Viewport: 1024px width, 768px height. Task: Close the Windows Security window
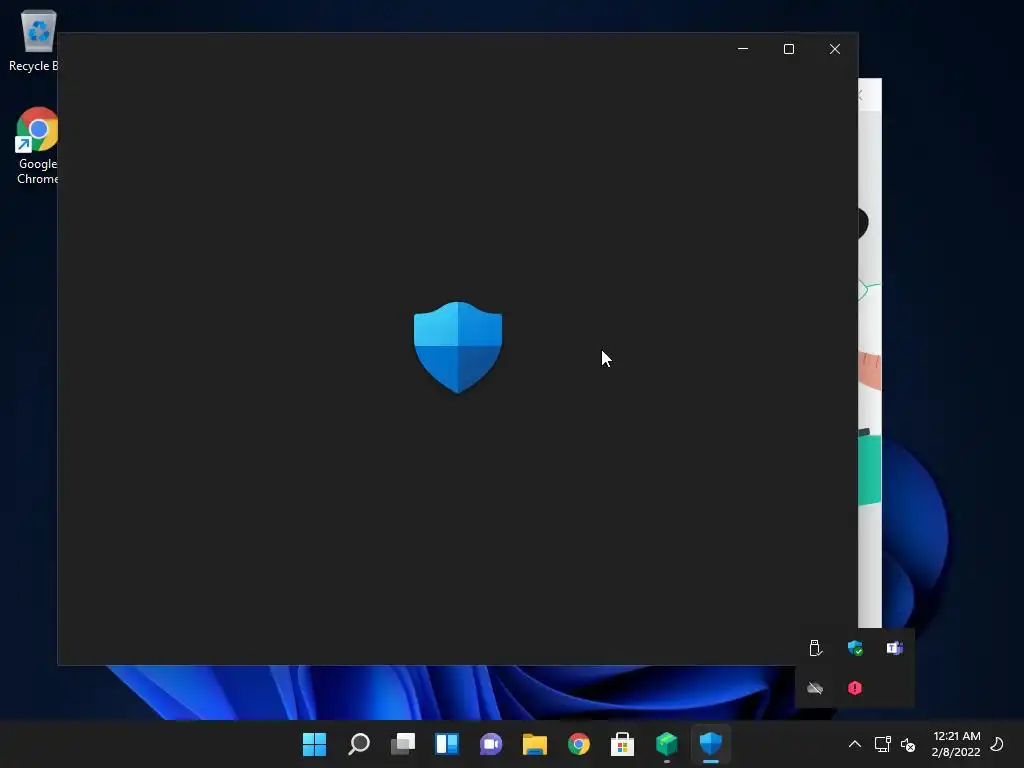(x=835, y=49)
